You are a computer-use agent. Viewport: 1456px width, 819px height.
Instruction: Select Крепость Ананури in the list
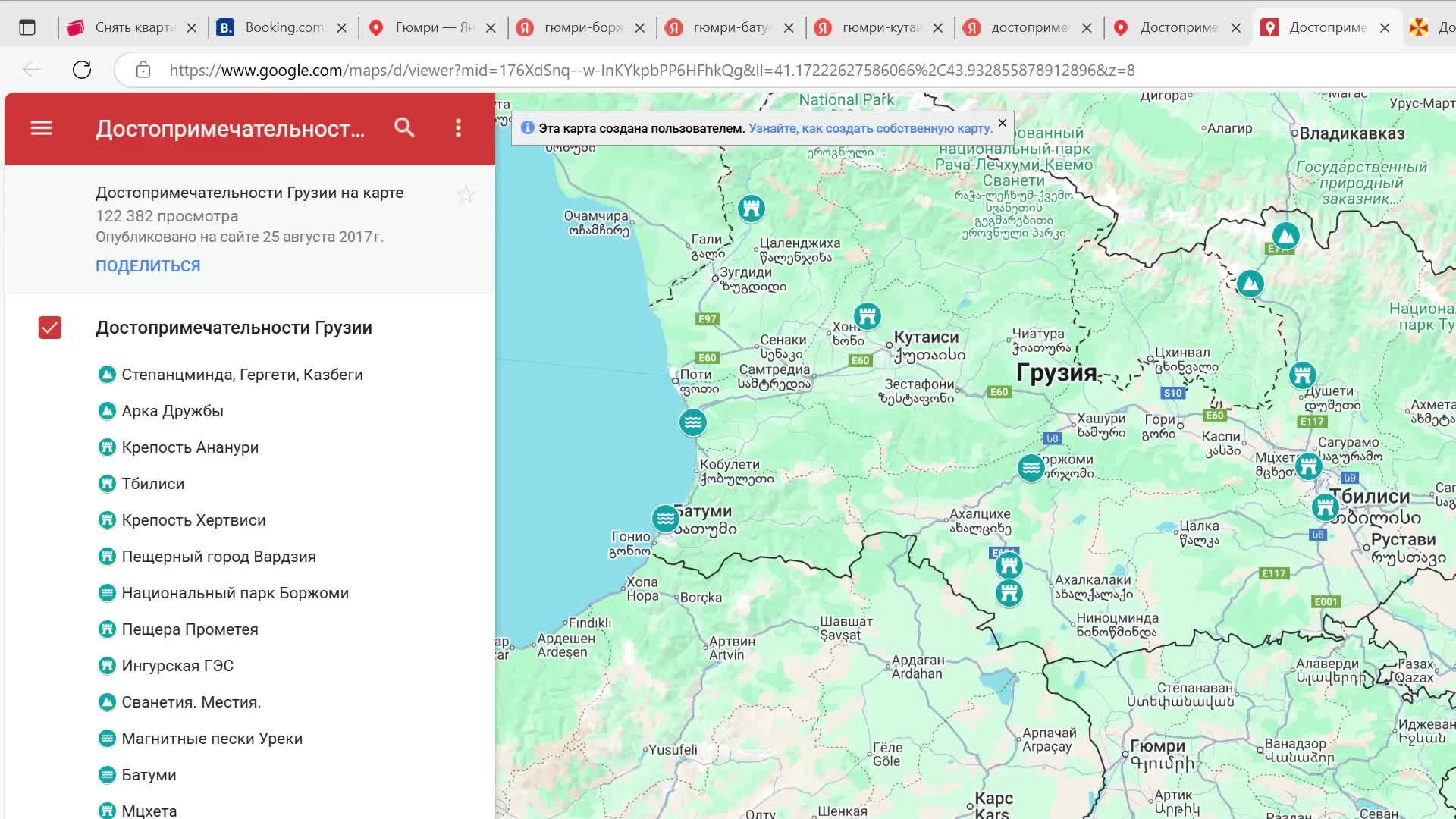pyautogui.click(x=190, y=447)
